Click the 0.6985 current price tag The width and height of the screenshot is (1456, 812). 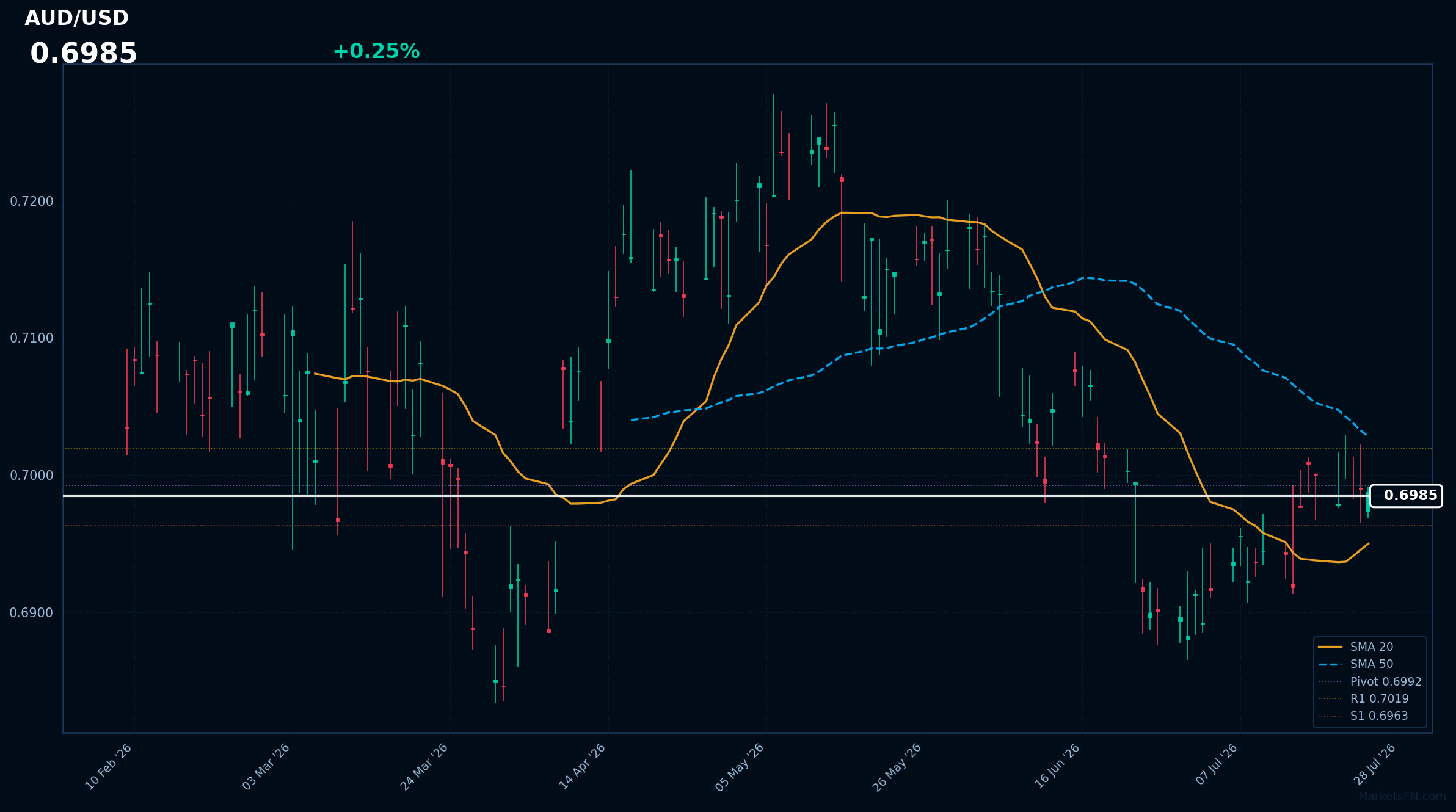1406,496
